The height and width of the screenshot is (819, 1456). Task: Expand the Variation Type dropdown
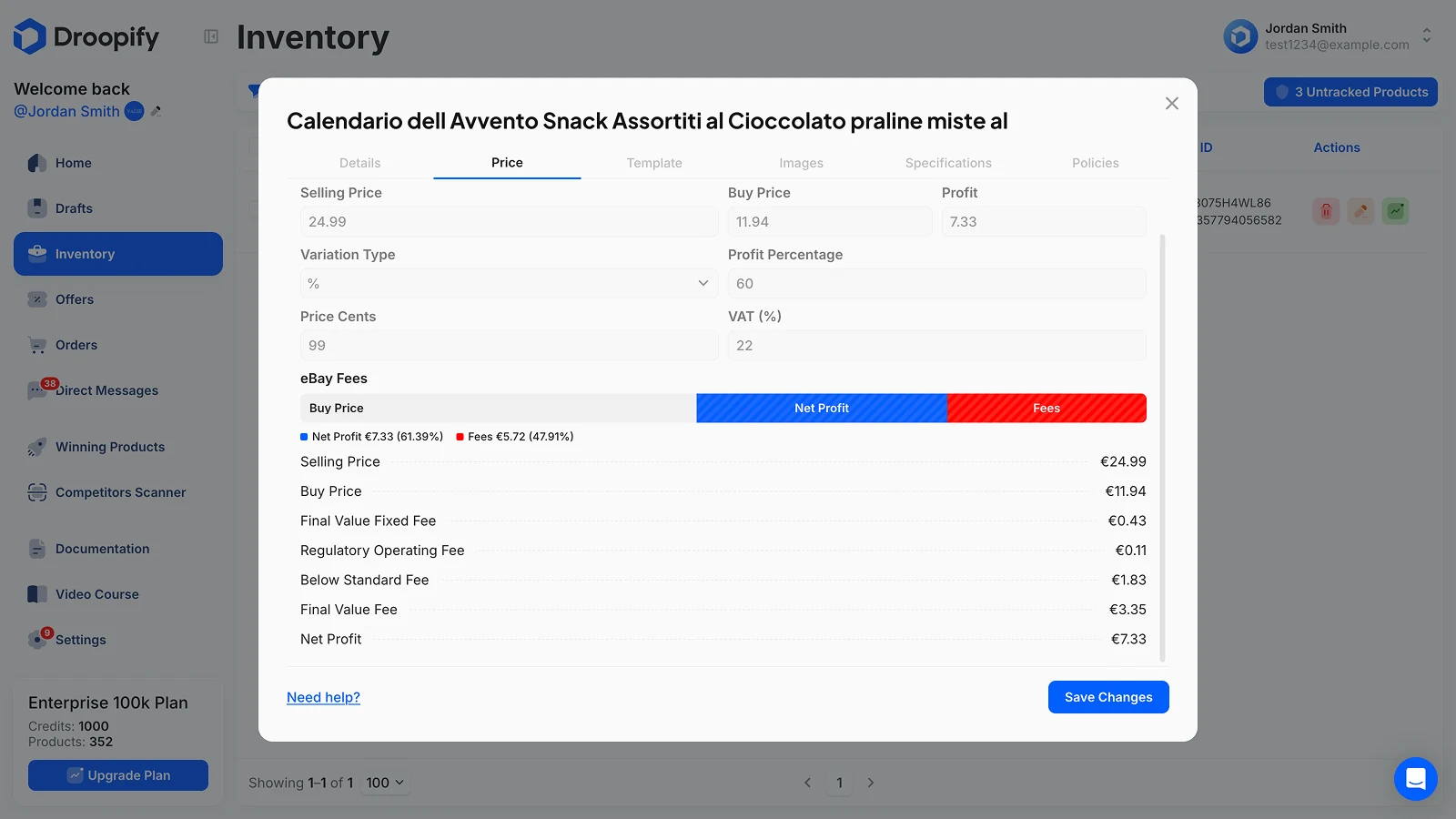pos(508,284)
